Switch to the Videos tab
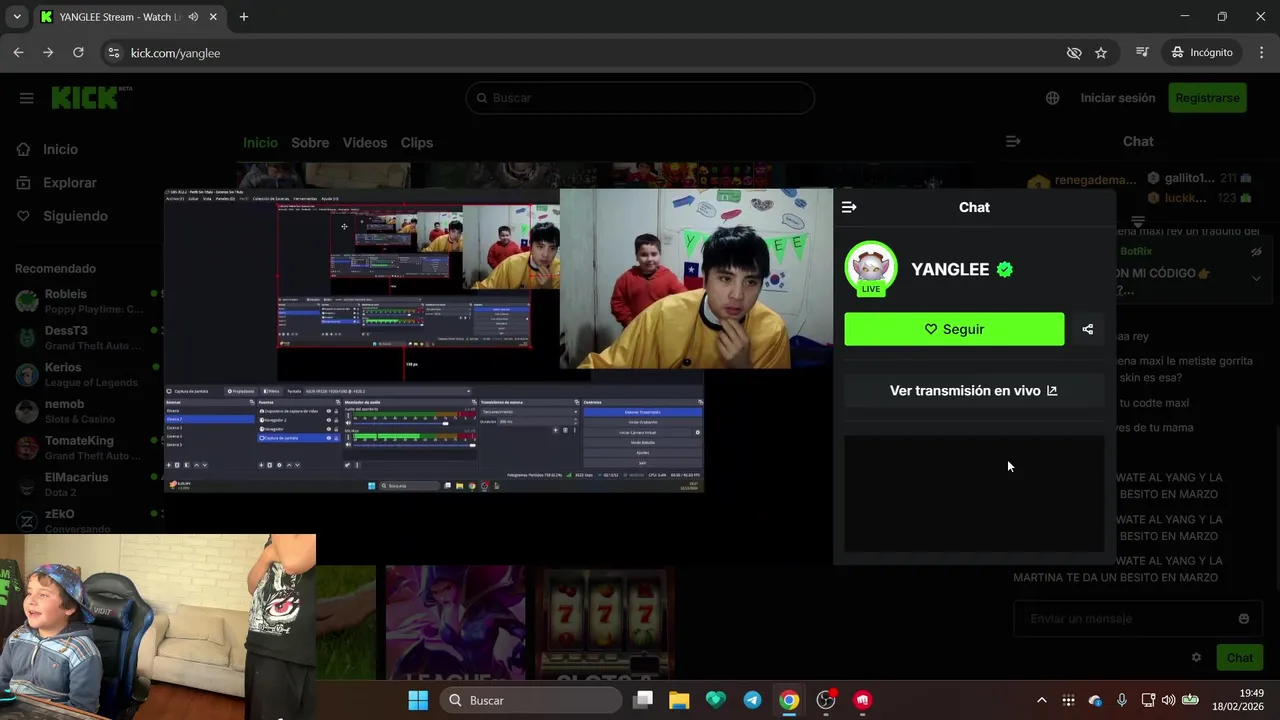This screenshot has width=1280, height=720. point(365,142)
